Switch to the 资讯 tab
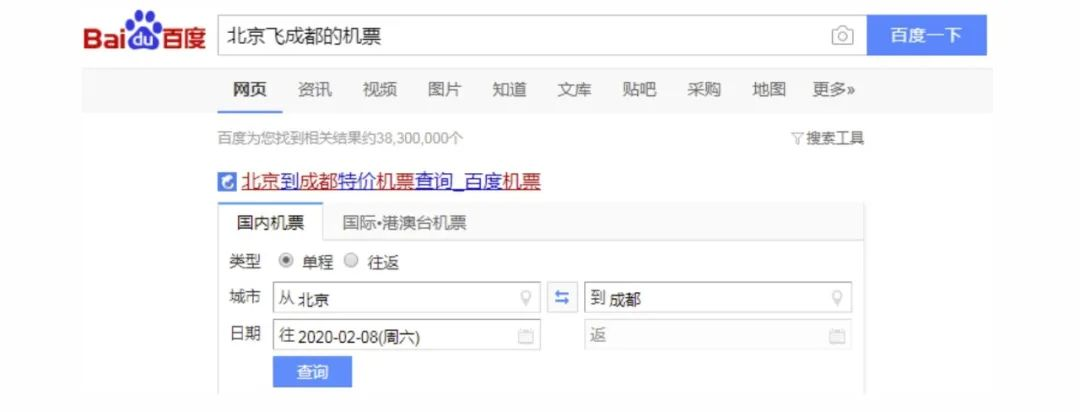This screenshot has height=412, width=1080. 315,90
